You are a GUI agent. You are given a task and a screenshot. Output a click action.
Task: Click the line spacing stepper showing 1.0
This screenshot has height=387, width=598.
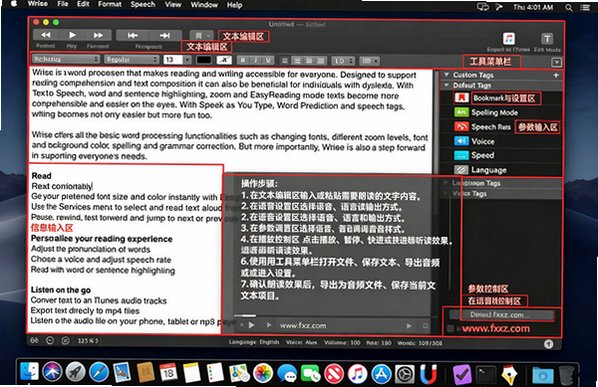tap(342, 61)
